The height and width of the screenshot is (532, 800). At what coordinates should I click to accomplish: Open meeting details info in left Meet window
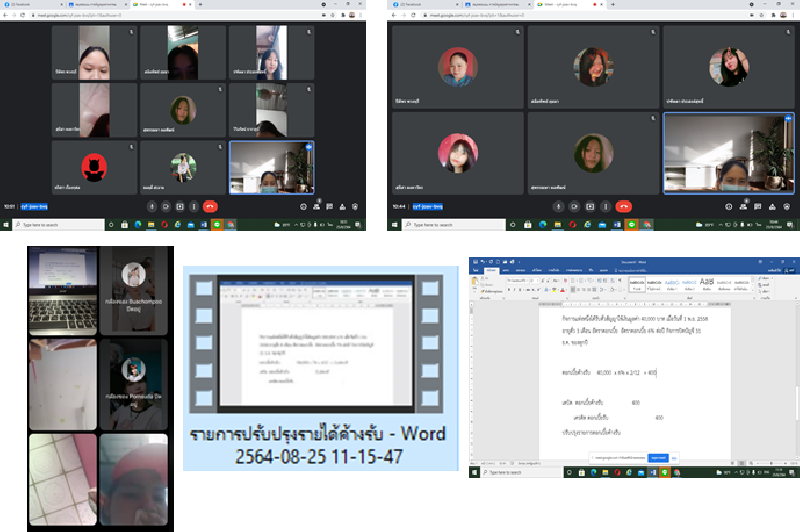coord(303,206)
